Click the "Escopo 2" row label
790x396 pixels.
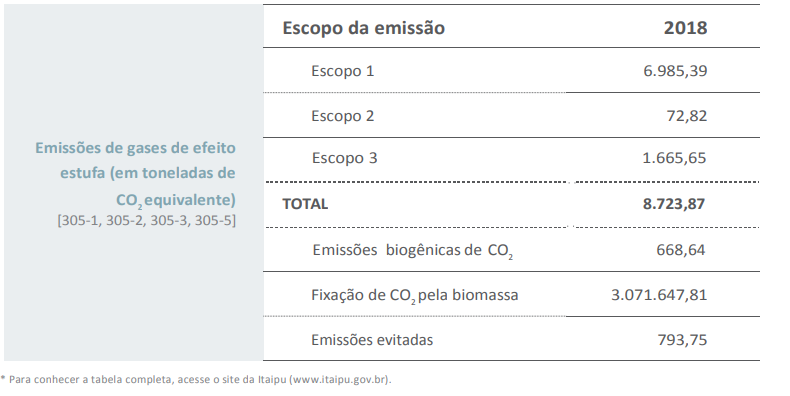(x=343, y=116)
